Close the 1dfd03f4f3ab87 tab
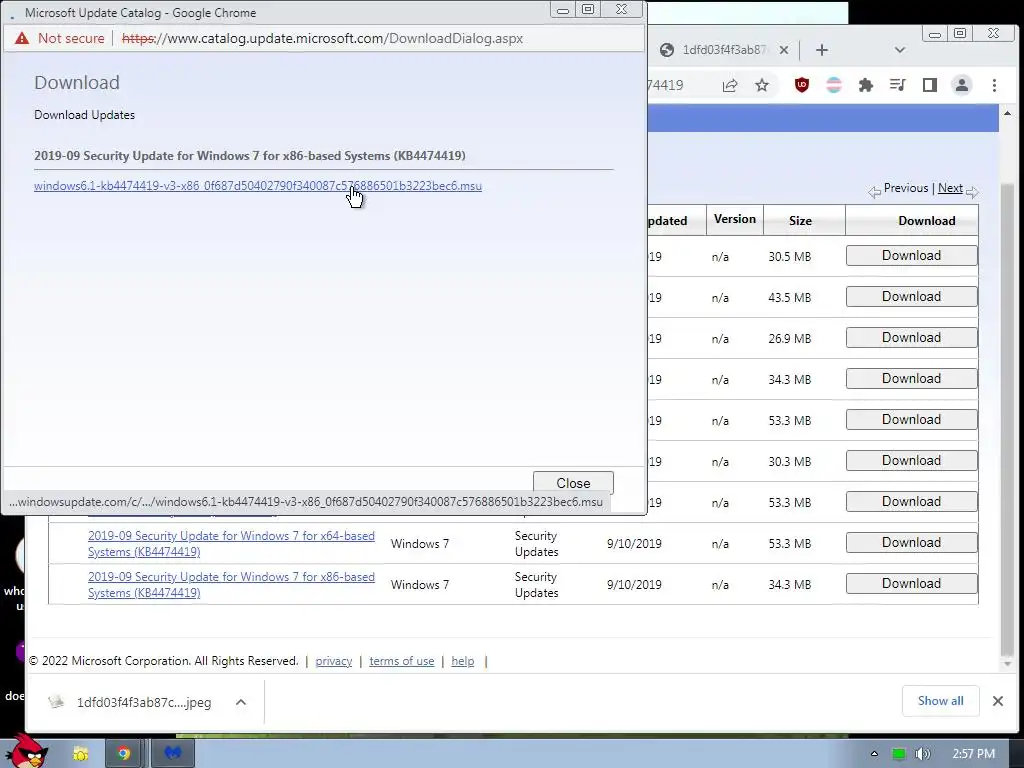 tap(784, 50)
